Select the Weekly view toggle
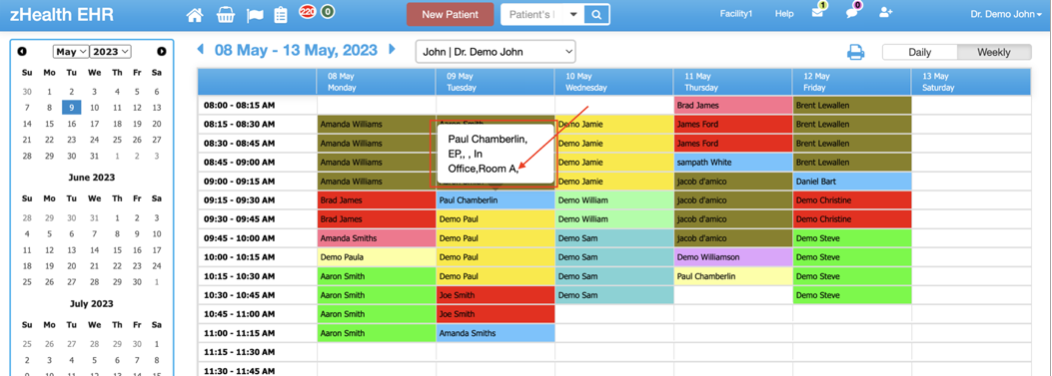The image size is (1052, 376). 994,52
